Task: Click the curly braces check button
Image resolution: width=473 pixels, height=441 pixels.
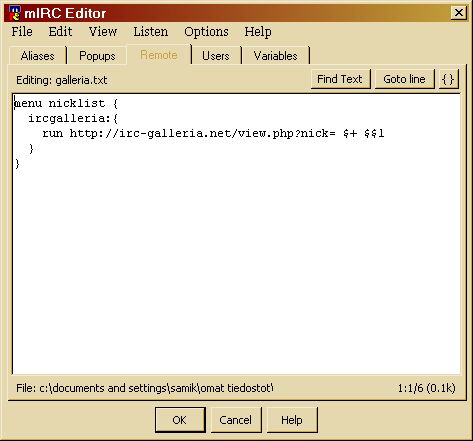Action: (448, 79)
